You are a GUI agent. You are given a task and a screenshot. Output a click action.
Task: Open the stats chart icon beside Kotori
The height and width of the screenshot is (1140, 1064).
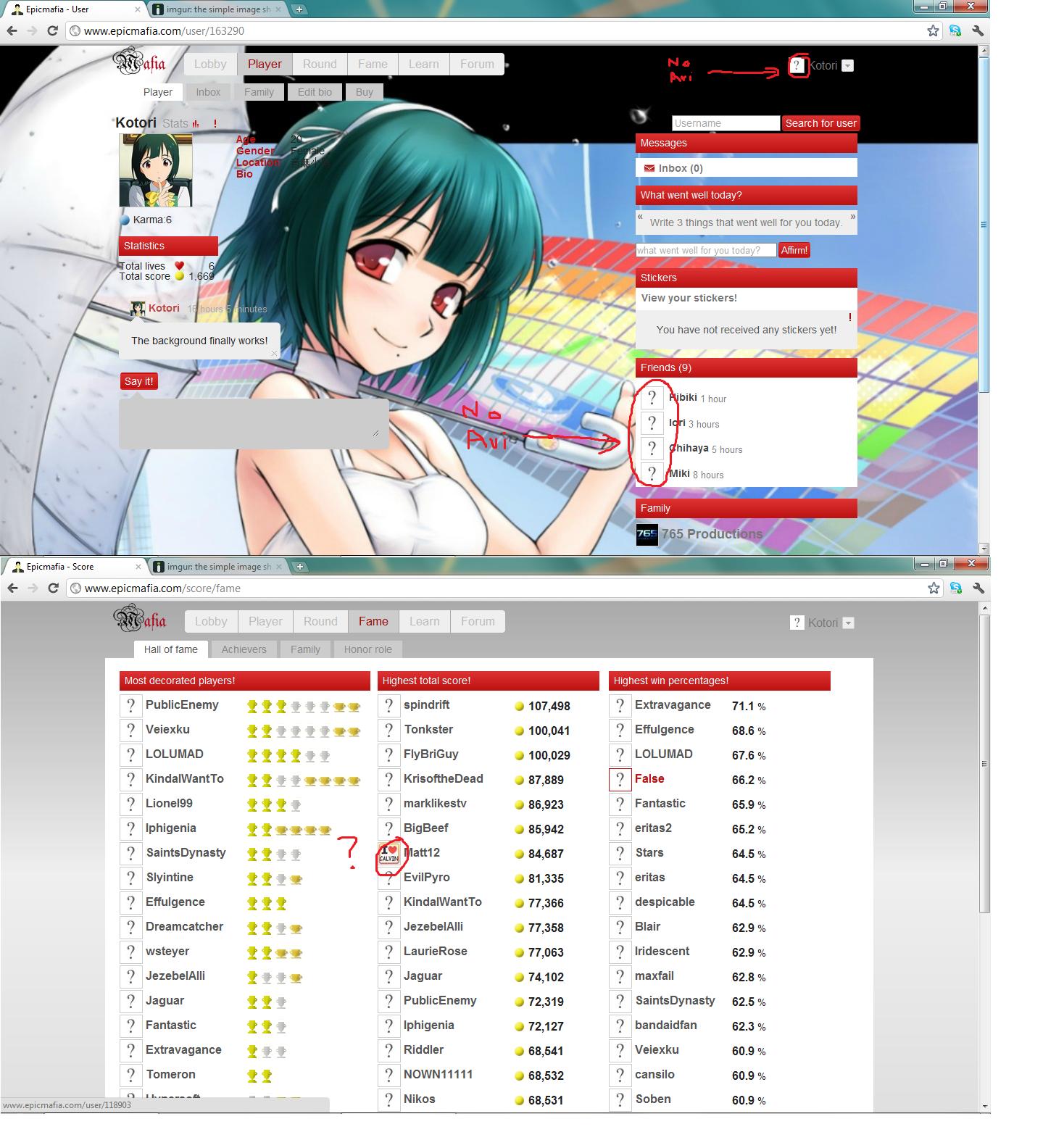pos(195,124)
